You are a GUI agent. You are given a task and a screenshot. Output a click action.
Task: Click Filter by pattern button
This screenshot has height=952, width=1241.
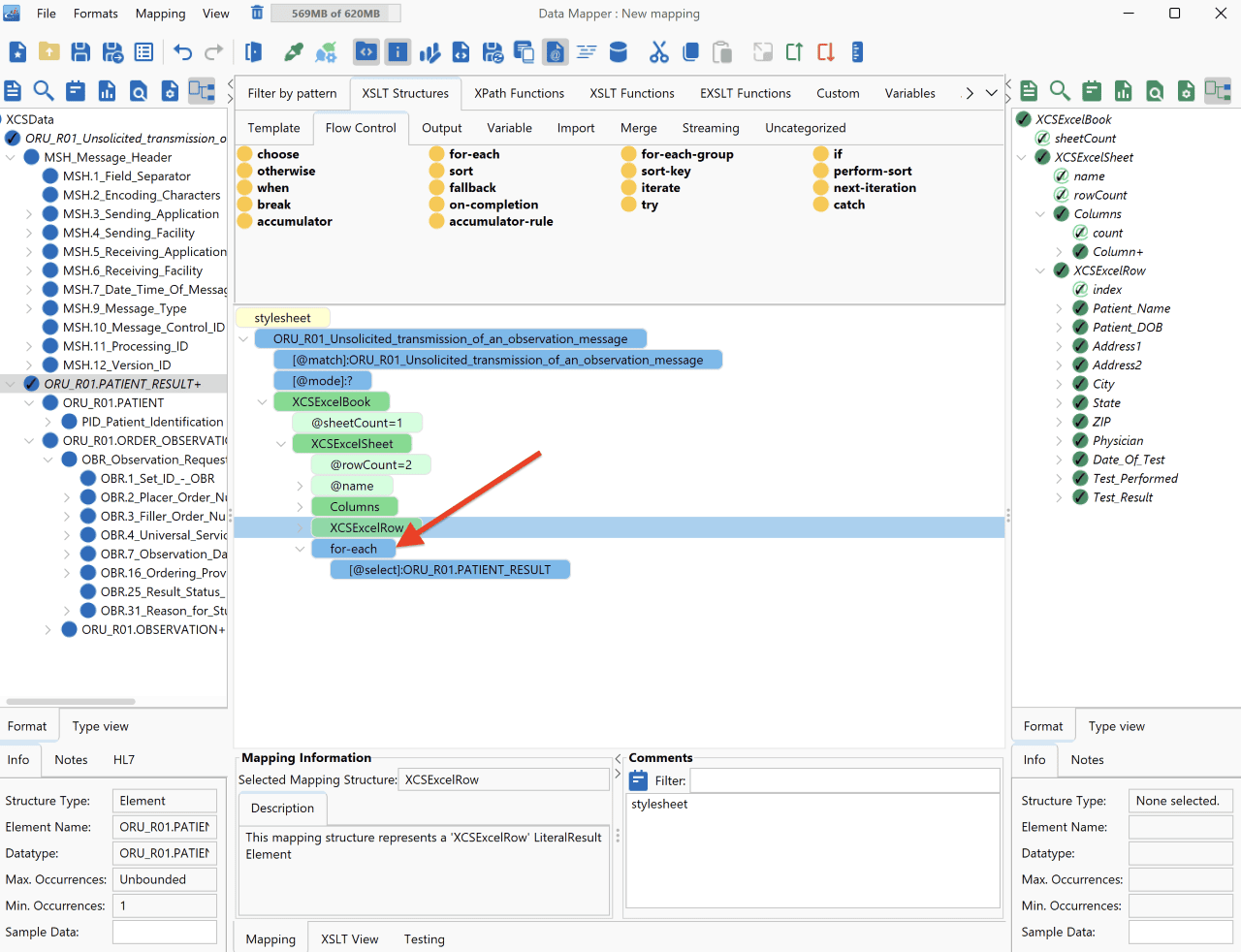(292, 93)
